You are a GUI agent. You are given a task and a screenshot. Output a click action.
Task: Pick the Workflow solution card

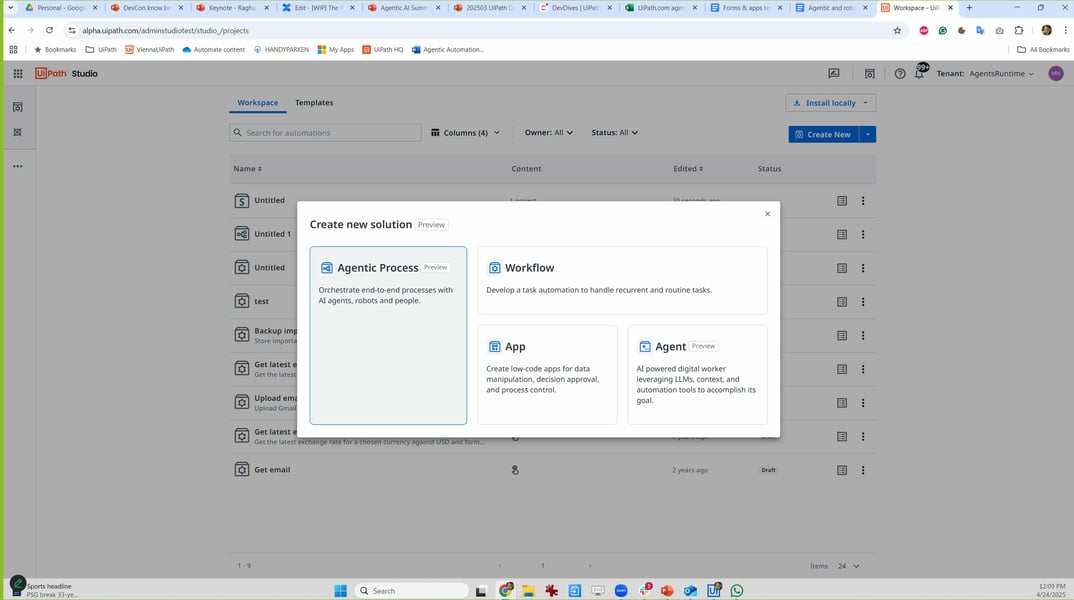pyautogui.click(x=623, y=280)
